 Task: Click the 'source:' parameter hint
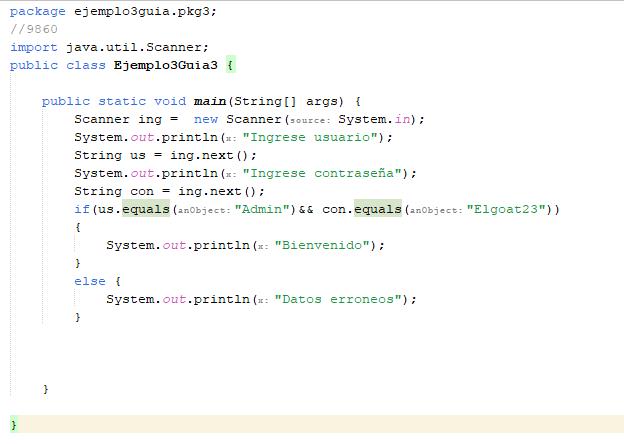pyautogui.click(x=310, y=121)
